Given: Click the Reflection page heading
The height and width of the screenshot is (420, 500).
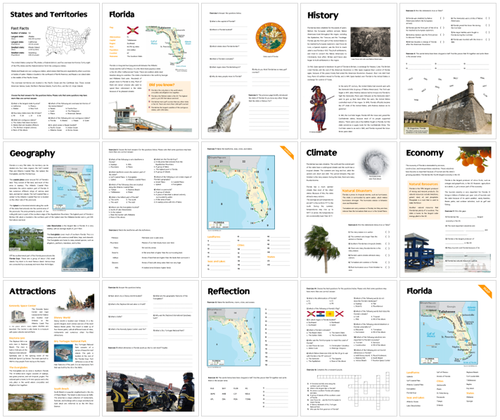Looking at the screenshot, I should [229, 291].
